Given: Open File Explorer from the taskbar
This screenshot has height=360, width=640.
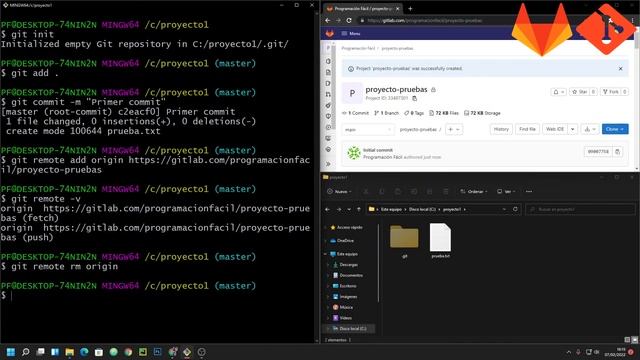Looking at the screenshot, I should [x=69, y=352].
